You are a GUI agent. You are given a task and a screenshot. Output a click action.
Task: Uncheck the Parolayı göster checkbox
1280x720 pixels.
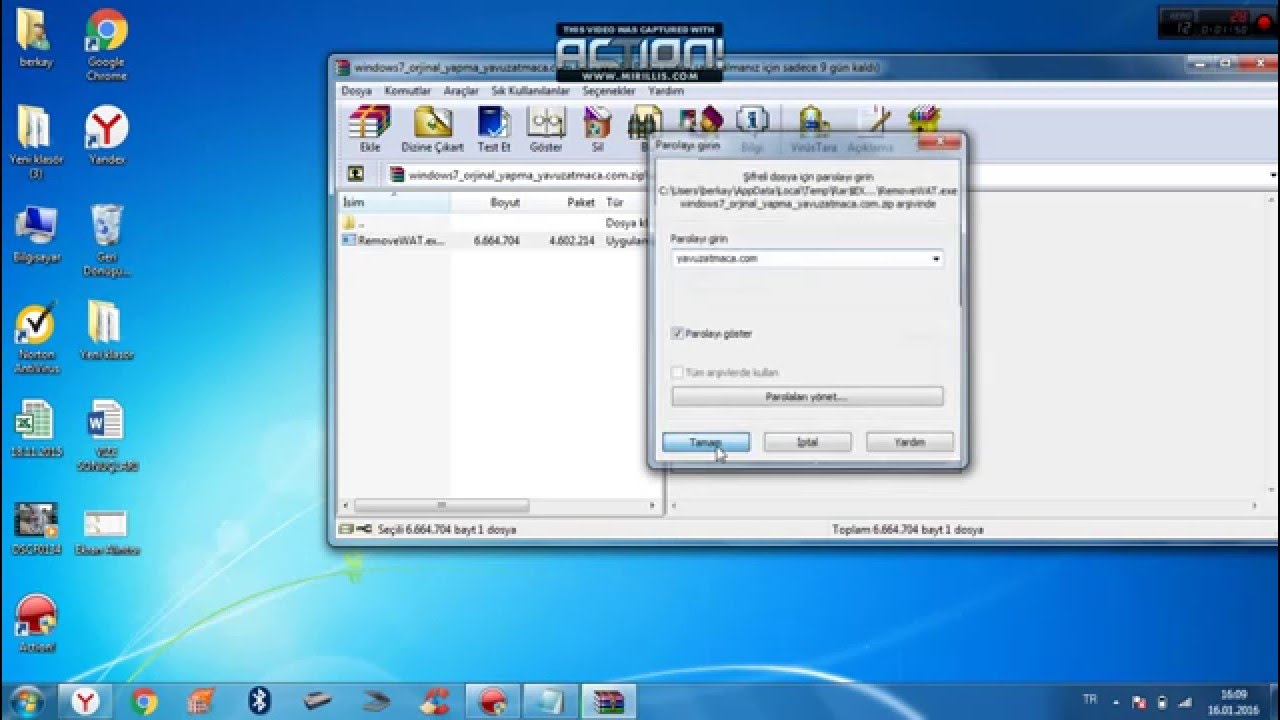point(678,334)
